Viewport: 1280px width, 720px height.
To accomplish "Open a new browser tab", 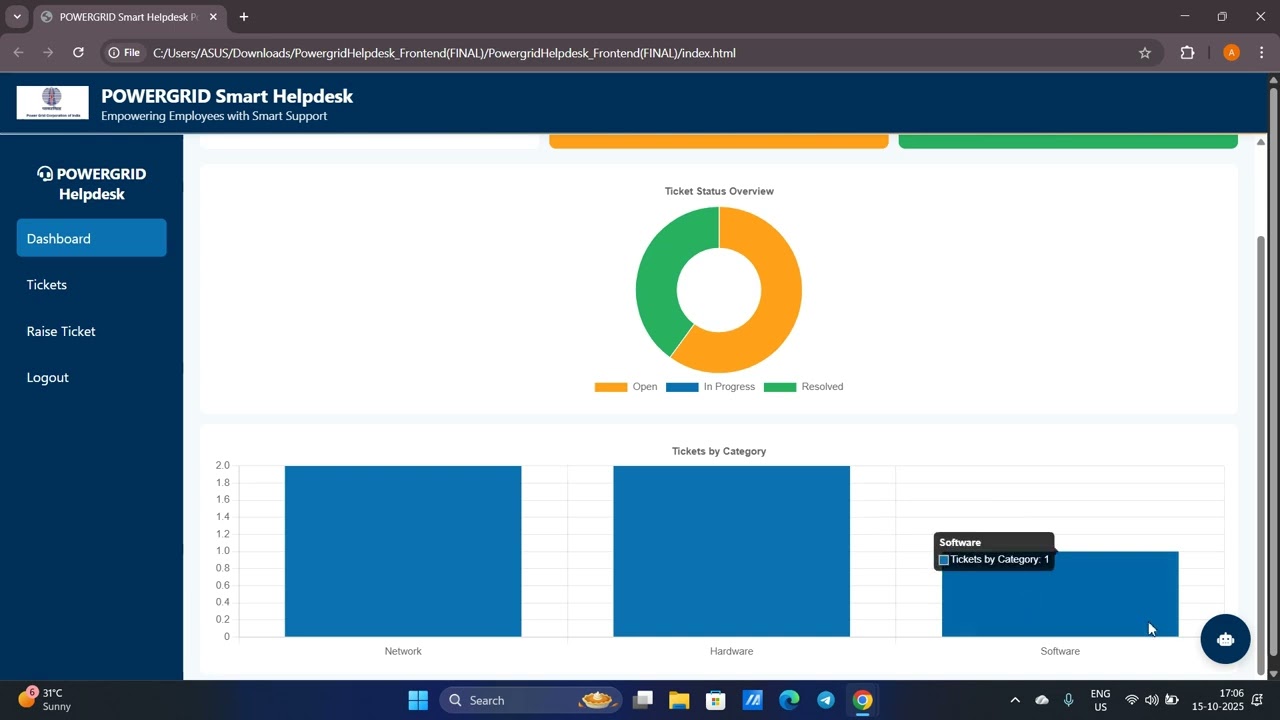I will coord(244,17).
